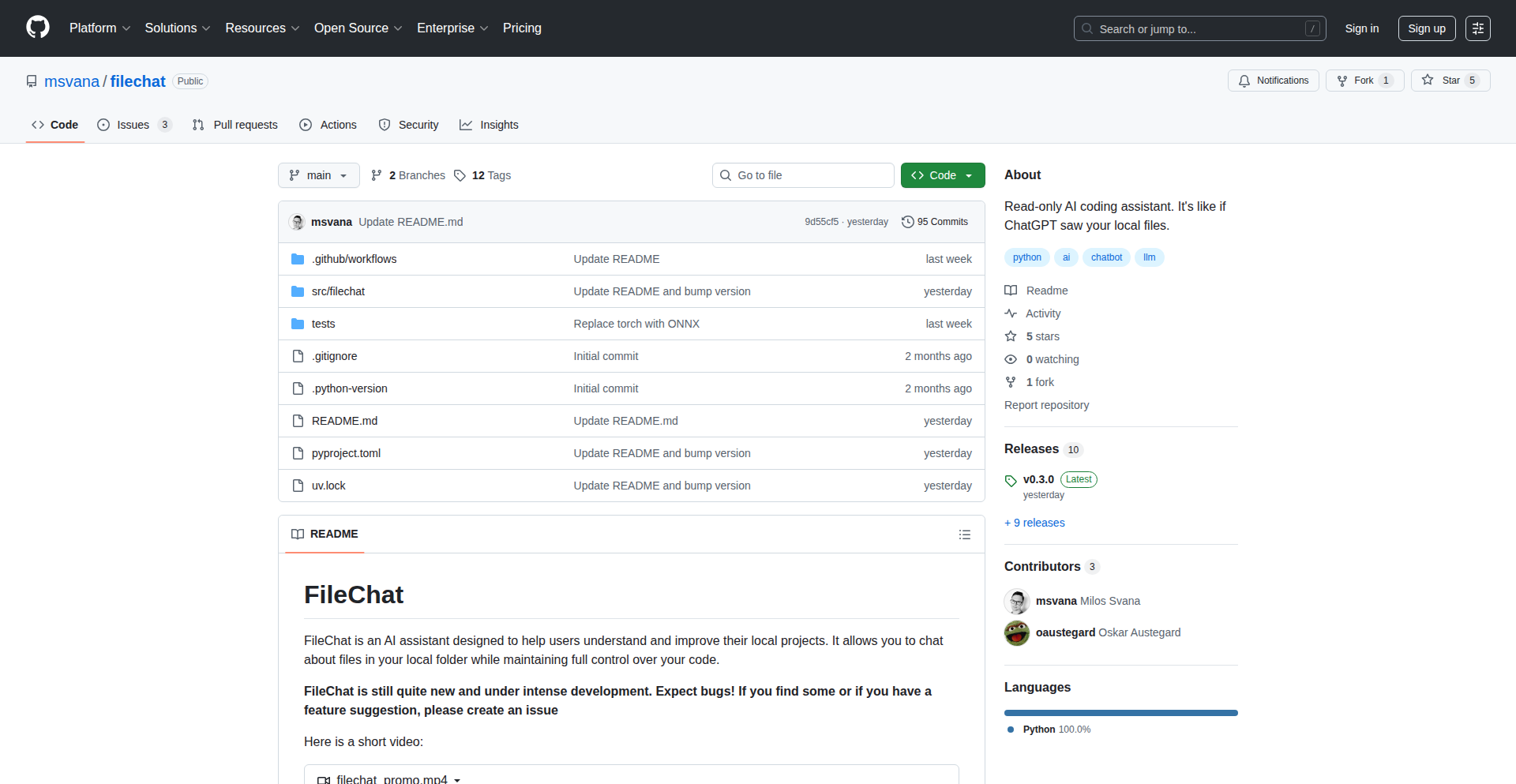1516x784 pixels.
Task: Fork the repository
Action: pyautogui.click(x=1364, y=81)
